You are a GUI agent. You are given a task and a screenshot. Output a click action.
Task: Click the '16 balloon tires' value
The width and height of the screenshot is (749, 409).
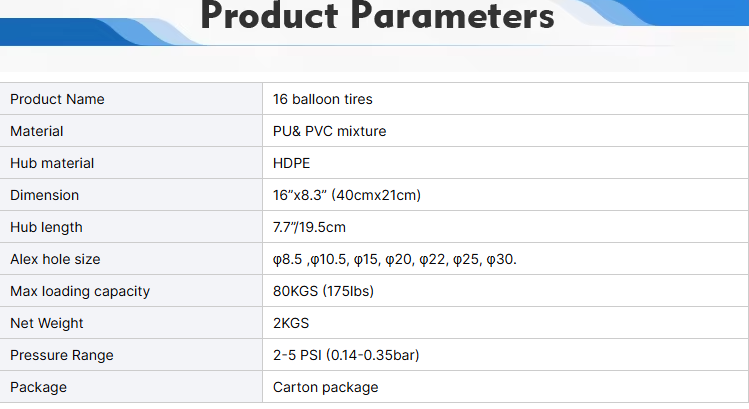point(322,99)
